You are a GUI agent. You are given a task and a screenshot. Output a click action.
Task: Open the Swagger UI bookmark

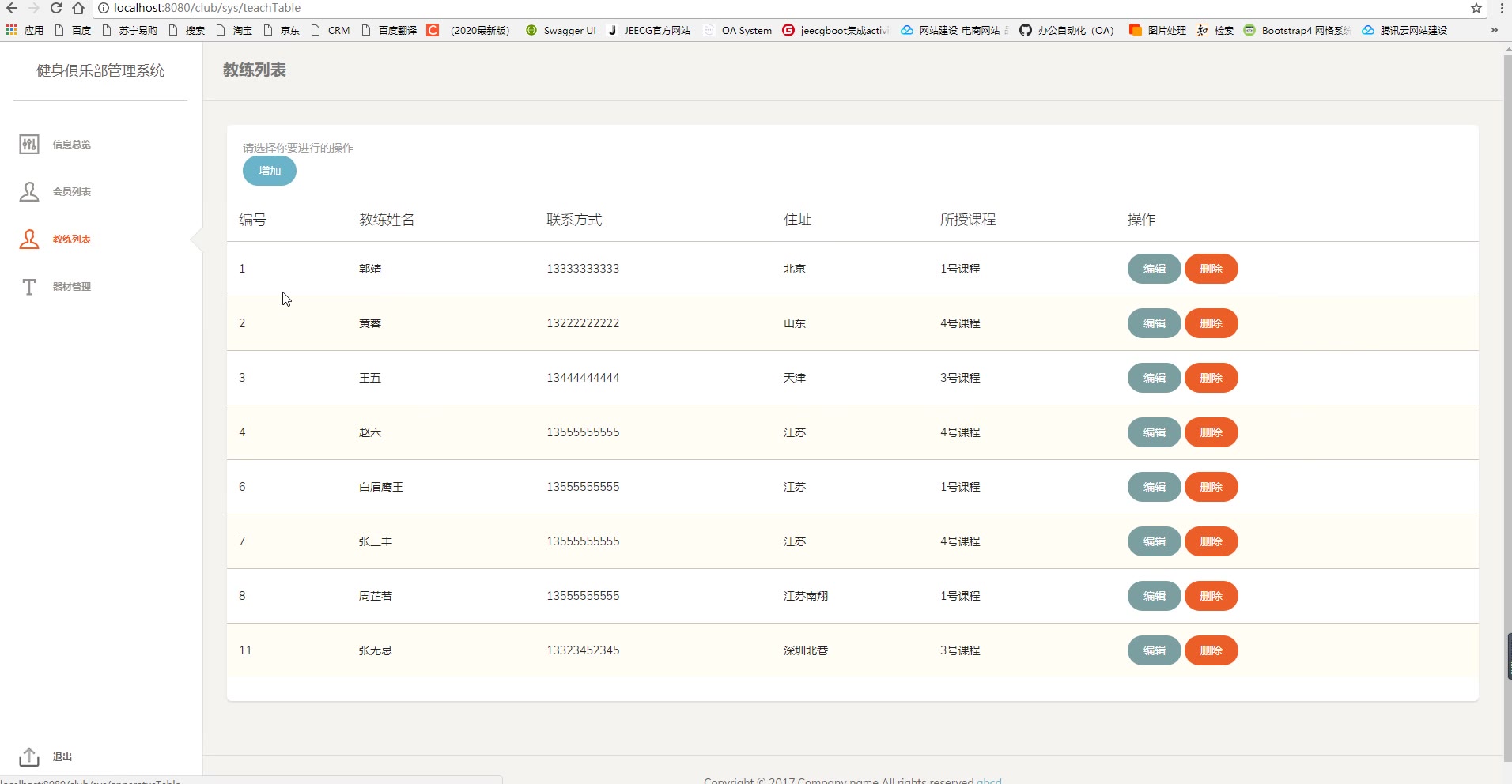click(561, 30)
